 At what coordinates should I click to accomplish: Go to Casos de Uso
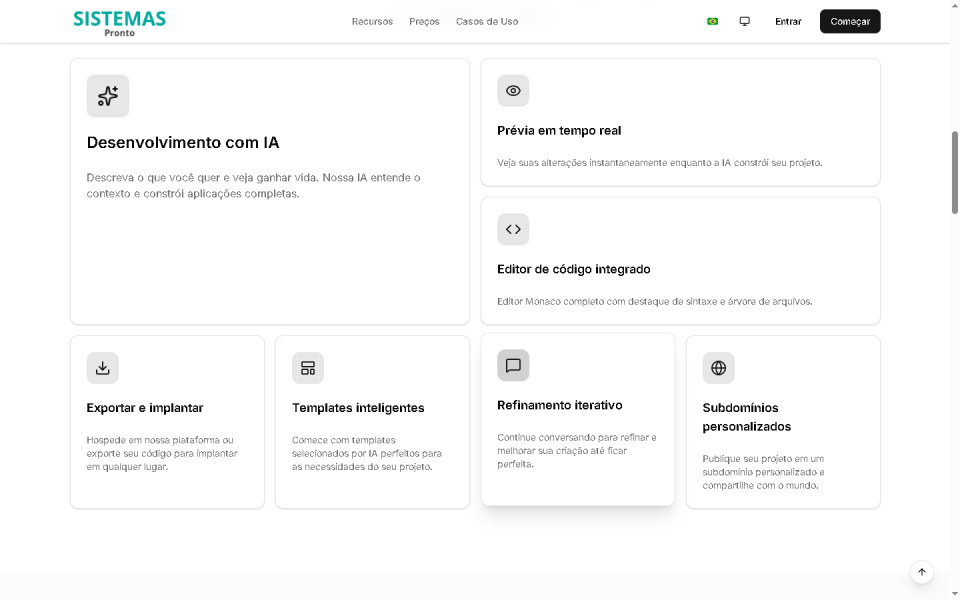click(x=487, y=21)
